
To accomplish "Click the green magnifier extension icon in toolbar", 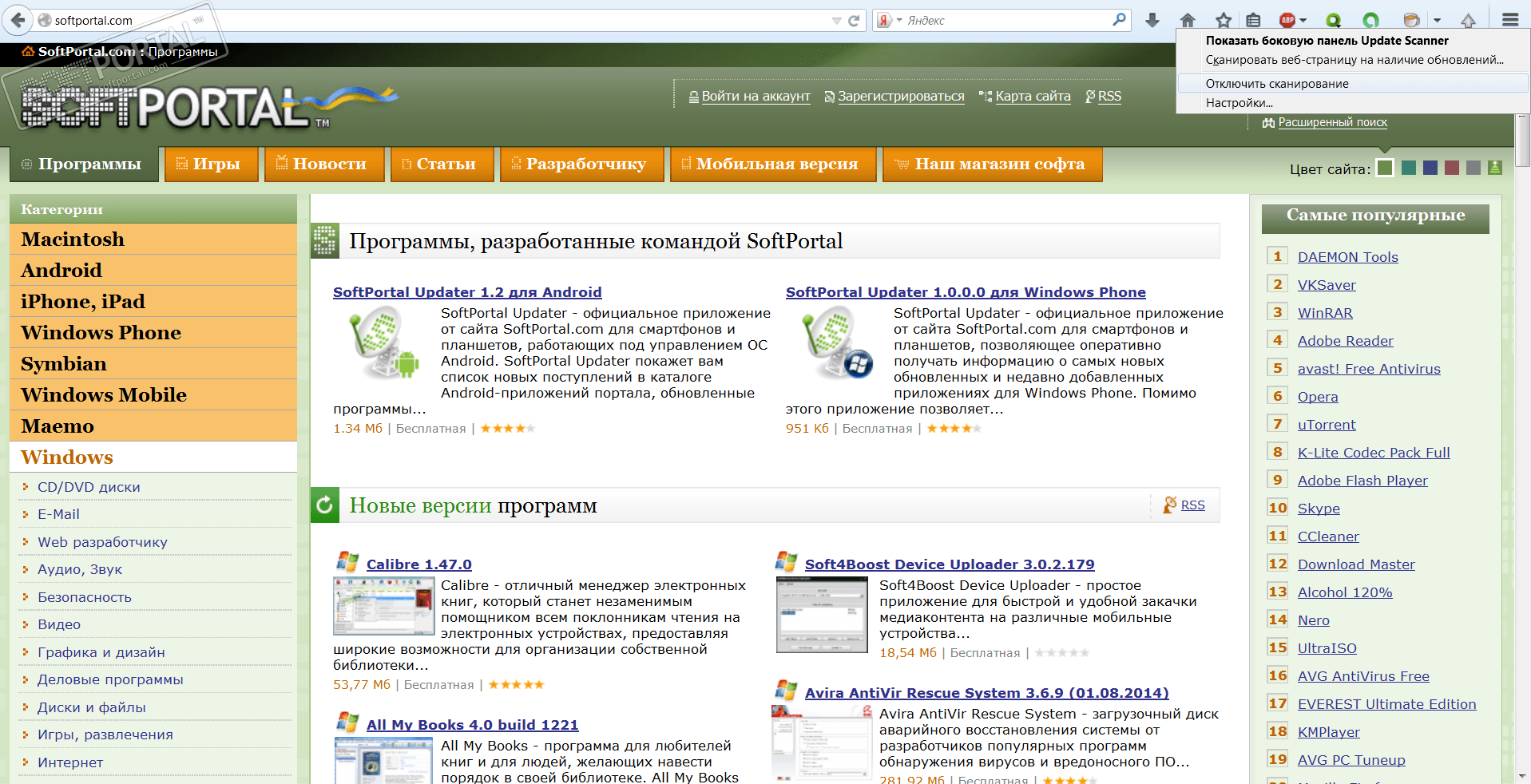I will [x=1333, y=20].
